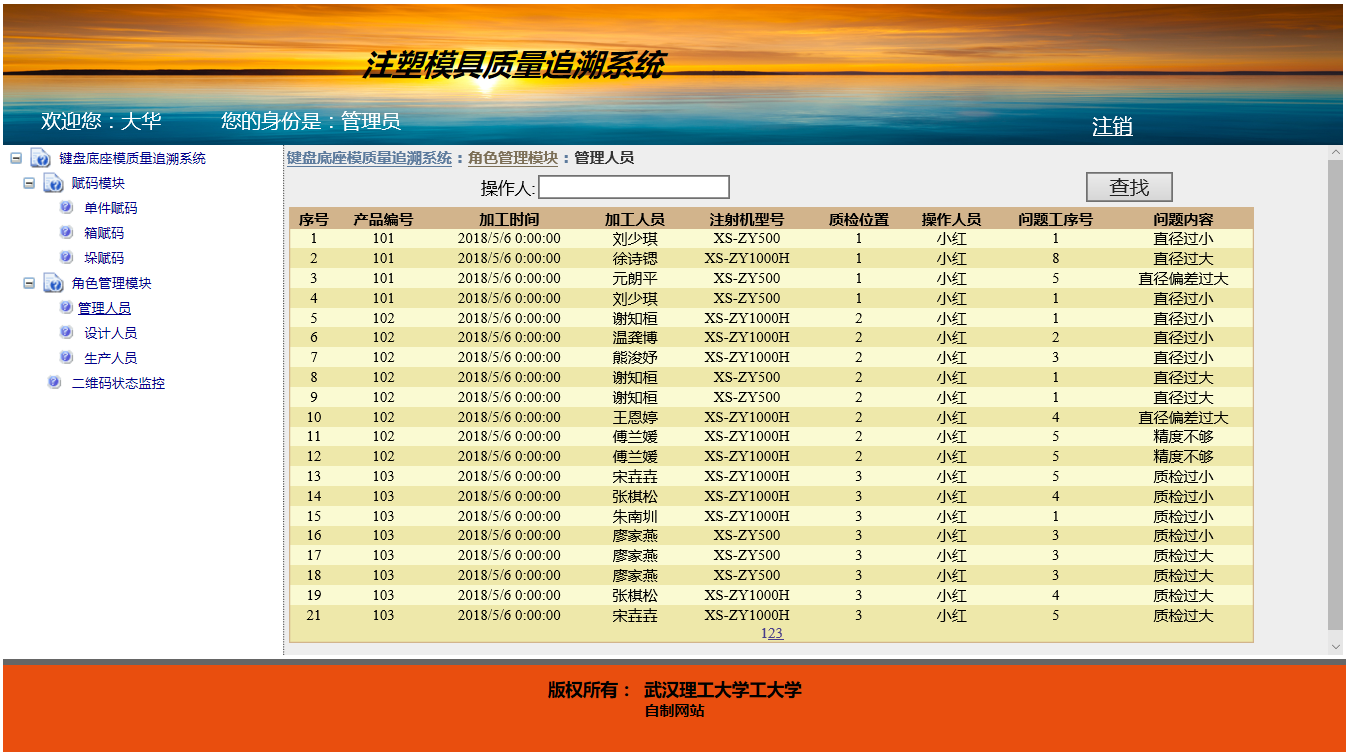The height and width of the screenshot is (755, 1349).
Task: Click the 查找 search button
Action: pos(1129,187)
